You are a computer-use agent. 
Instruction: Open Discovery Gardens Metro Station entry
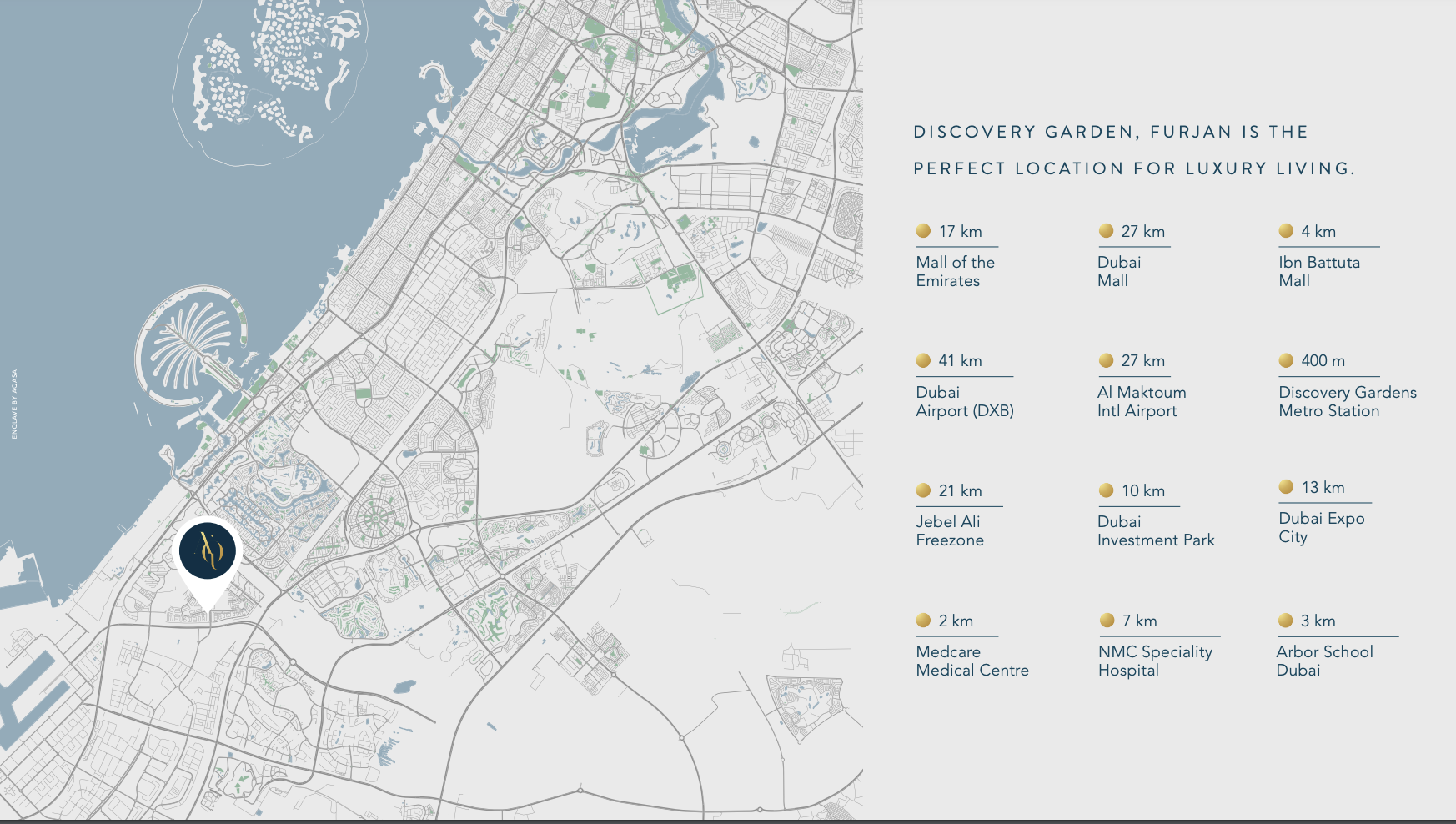pos(1347,401)
